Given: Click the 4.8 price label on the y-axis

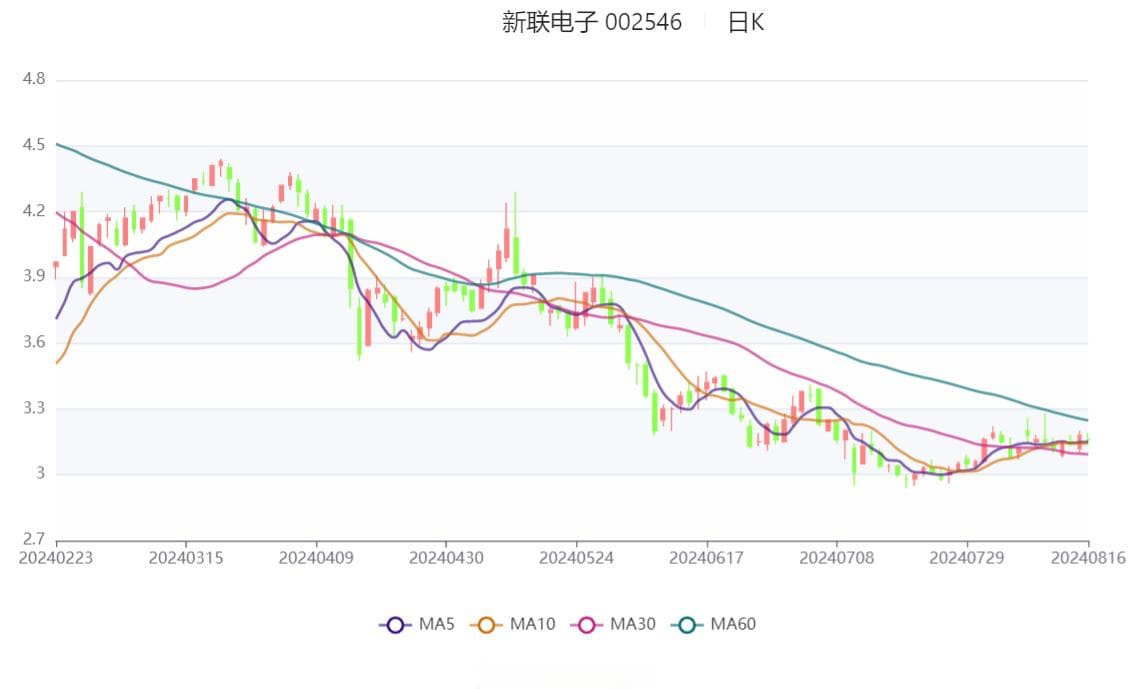Looking at the screenshot, I should (x=34, y=79).
